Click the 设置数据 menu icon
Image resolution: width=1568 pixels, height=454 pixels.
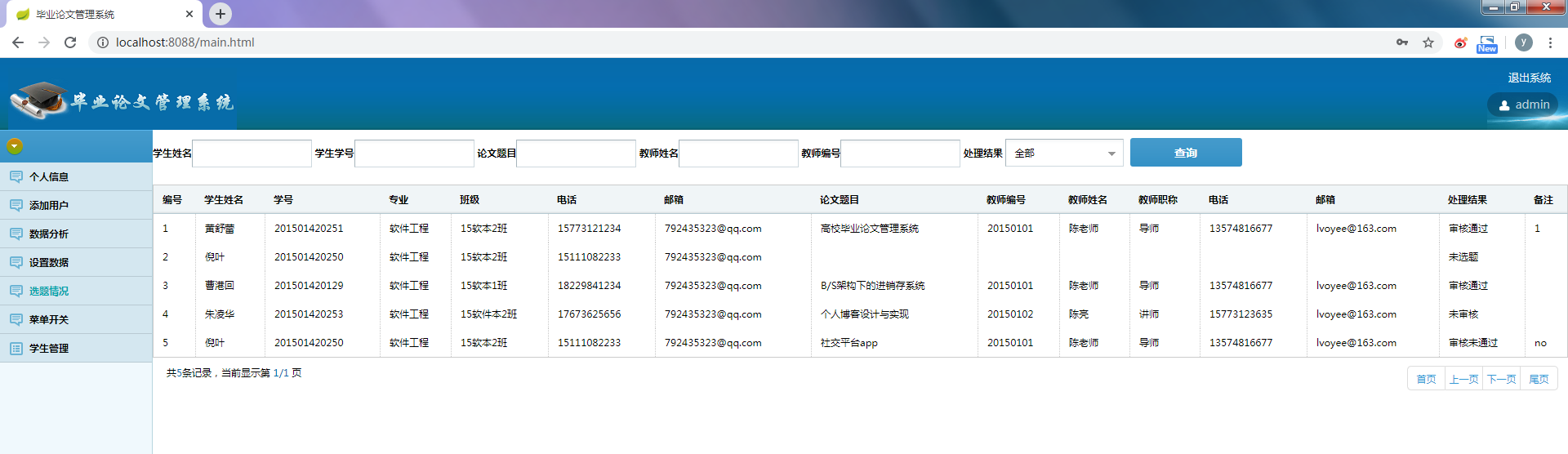[16, 262]
